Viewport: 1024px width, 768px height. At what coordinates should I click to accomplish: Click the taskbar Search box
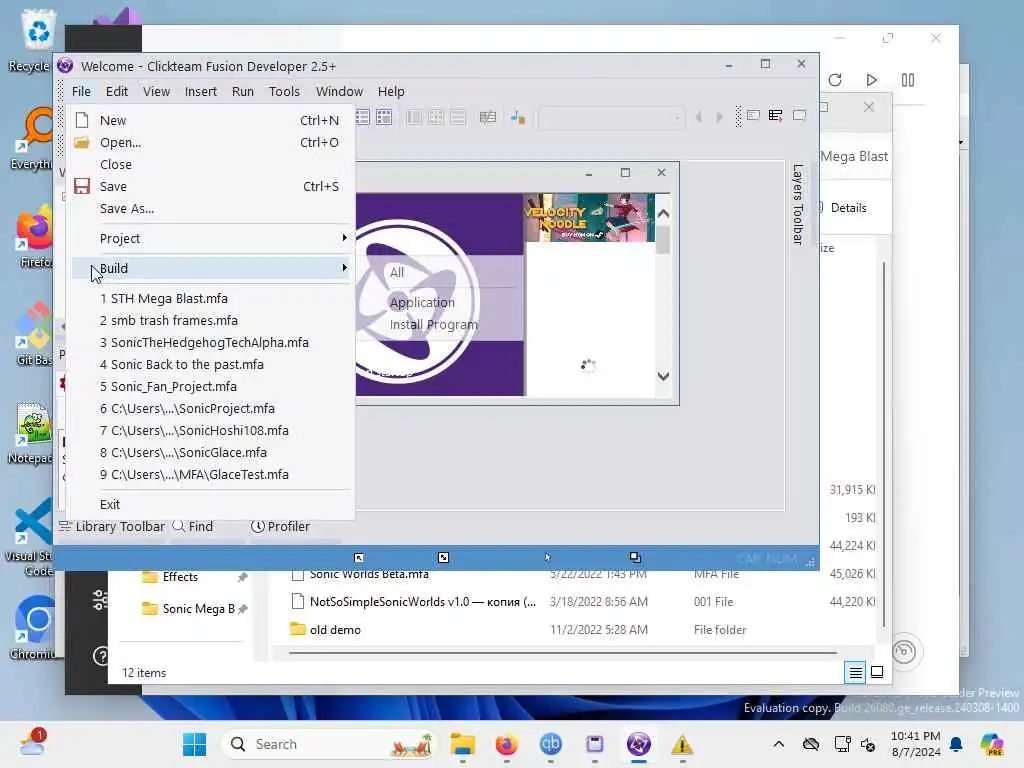[328, 744]
